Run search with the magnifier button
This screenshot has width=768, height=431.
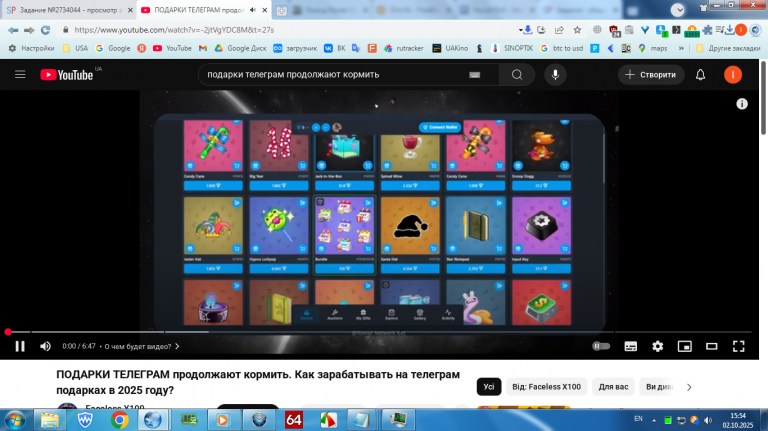tap(517, 74)
